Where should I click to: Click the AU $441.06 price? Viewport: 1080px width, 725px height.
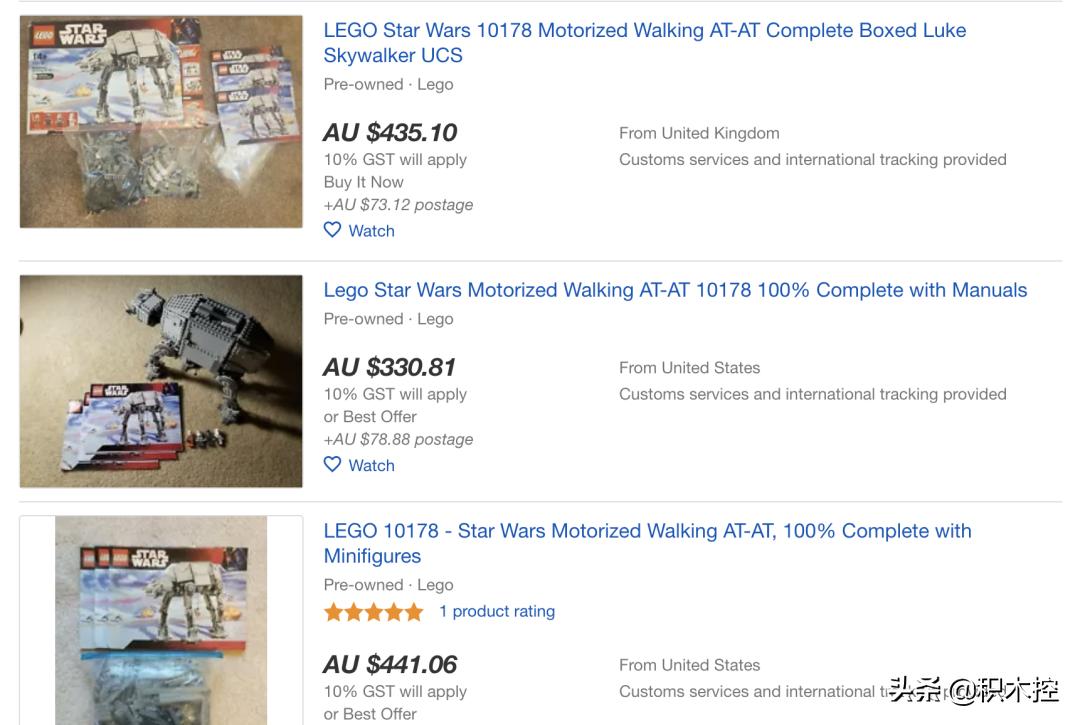390,664
